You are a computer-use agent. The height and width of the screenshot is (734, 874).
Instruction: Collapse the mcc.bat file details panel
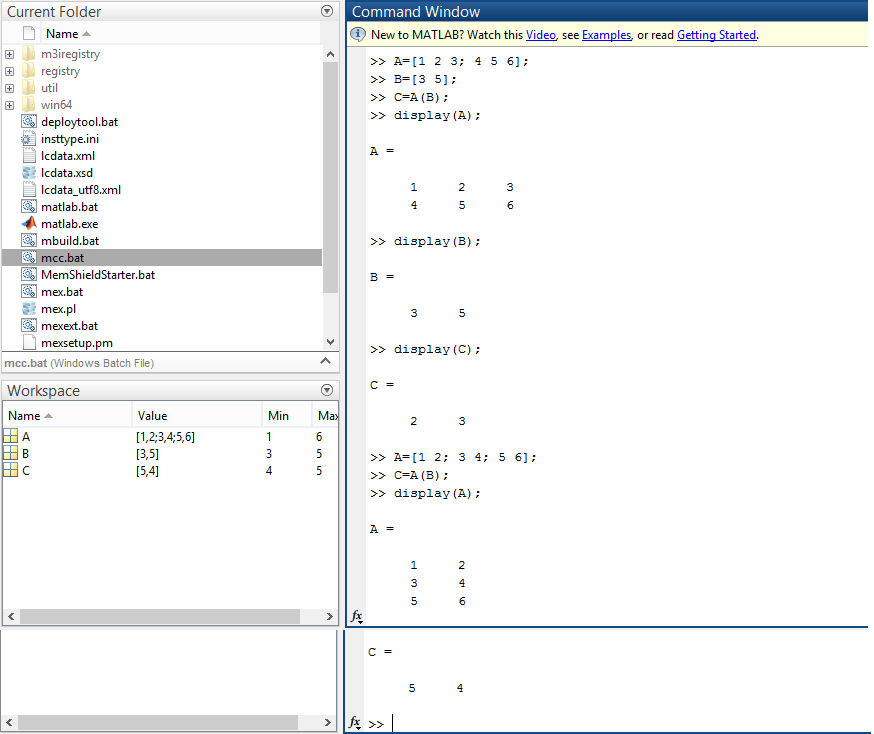pyautogui.click(x=326, y=362)
